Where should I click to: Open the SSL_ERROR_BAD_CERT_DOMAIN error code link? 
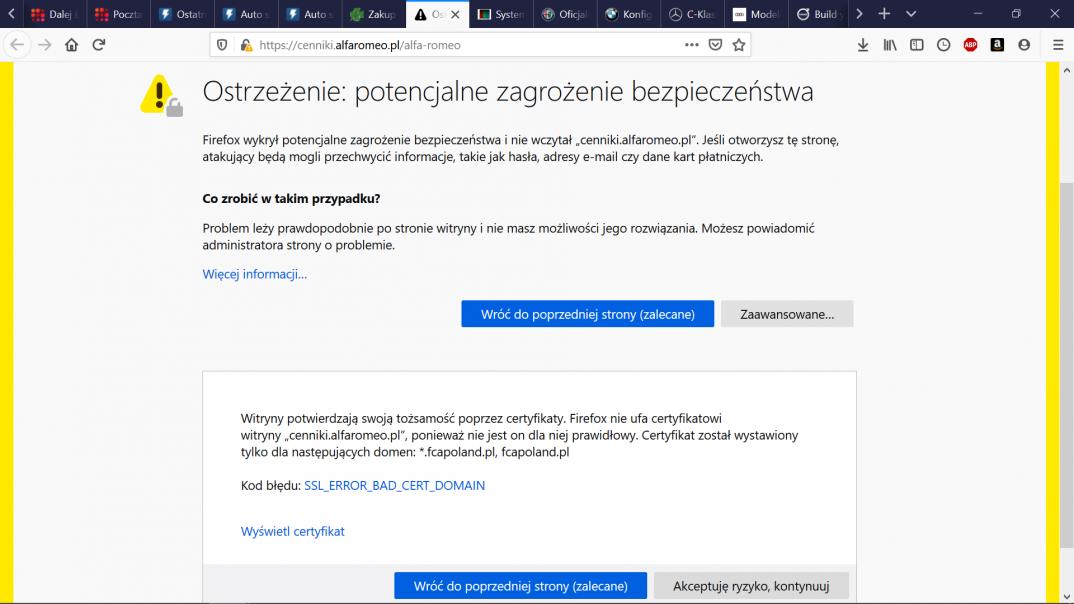(x=395, y=486)
